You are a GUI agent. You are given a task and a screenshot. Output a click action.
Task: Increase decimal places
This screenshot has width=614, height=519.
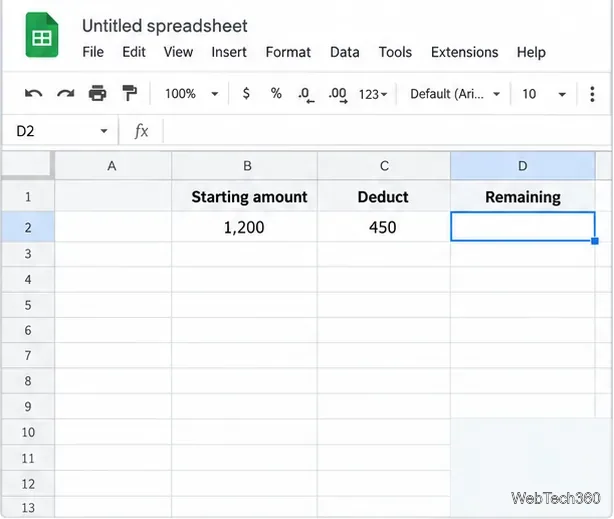[x=338, y=94]
